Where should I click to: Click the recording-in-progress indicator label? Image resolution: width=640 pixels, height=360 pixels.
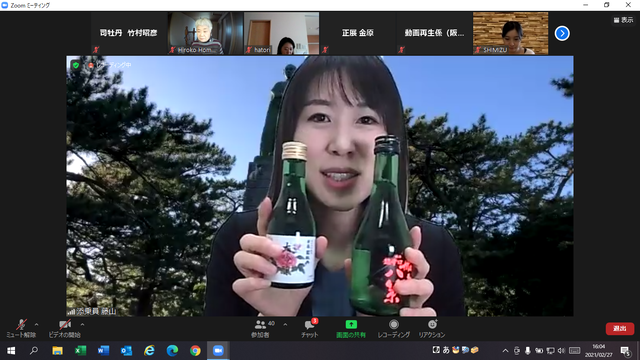click(x=109, y=65)
